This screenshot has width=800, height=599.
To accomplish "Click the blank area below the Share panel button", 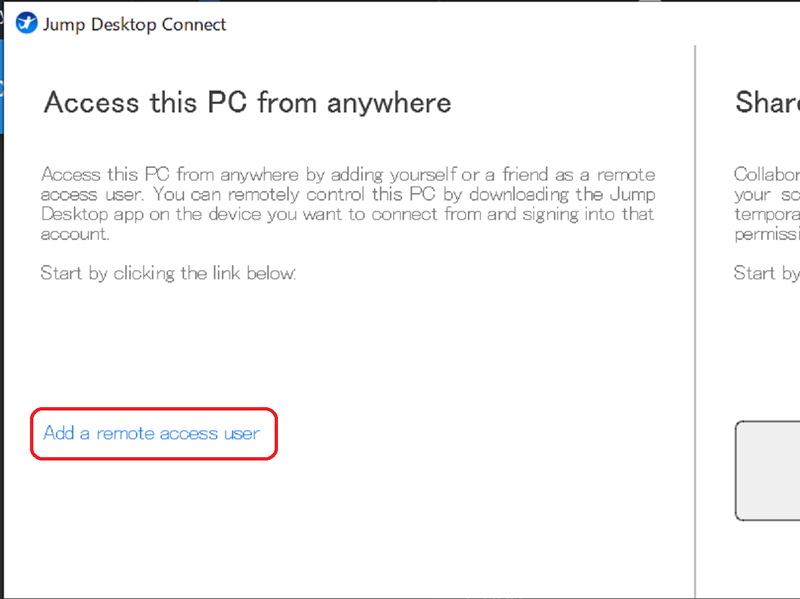I will (766, 560).
